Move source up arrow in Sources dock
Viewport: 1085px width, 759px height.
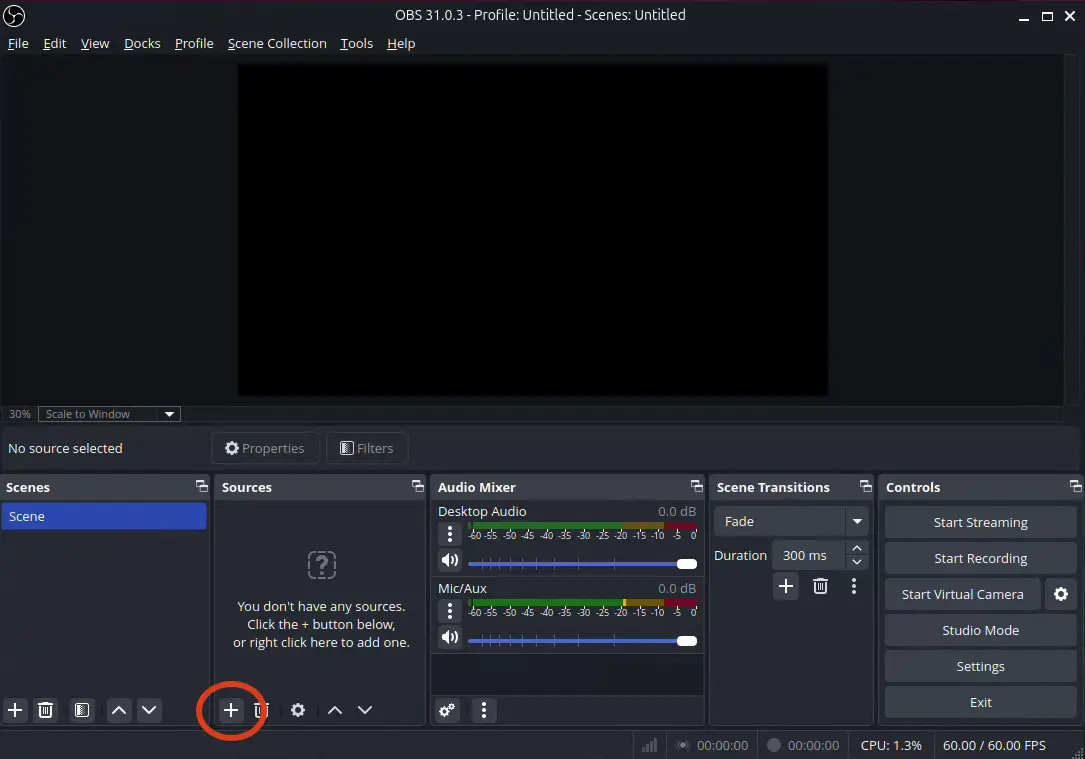(x=335, y=710)
